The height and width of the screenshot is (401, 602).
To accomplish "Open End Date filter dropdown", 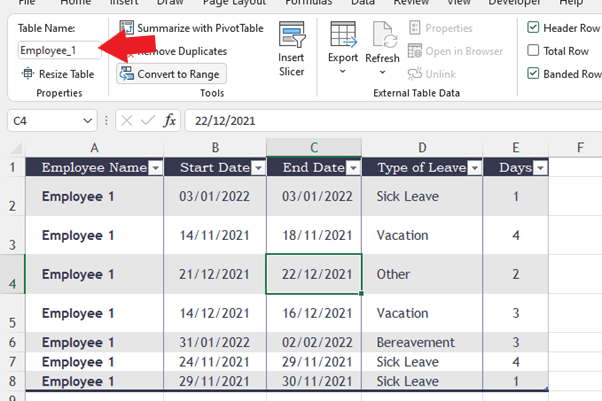I will (353, 168).
